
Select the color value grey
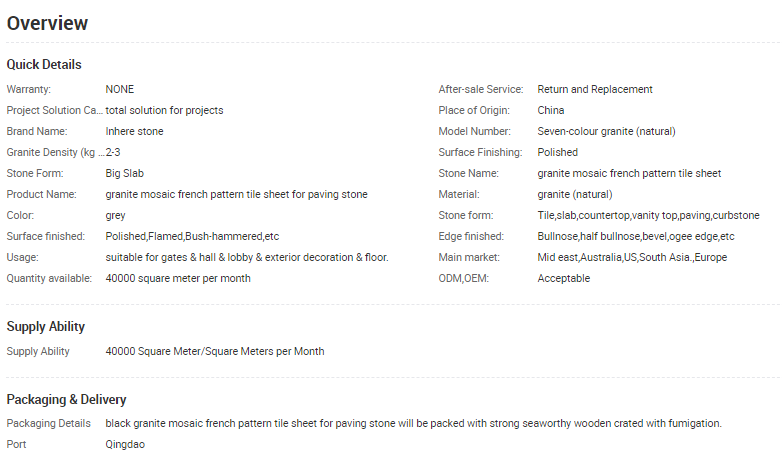point(115,215)
